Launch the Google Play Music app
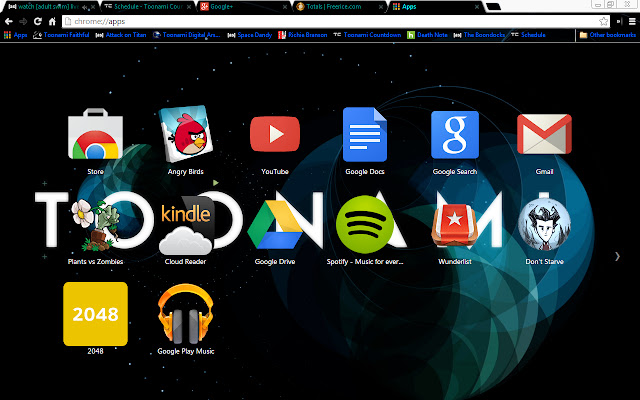Screen dimensions: 640x400 point(185,314)
